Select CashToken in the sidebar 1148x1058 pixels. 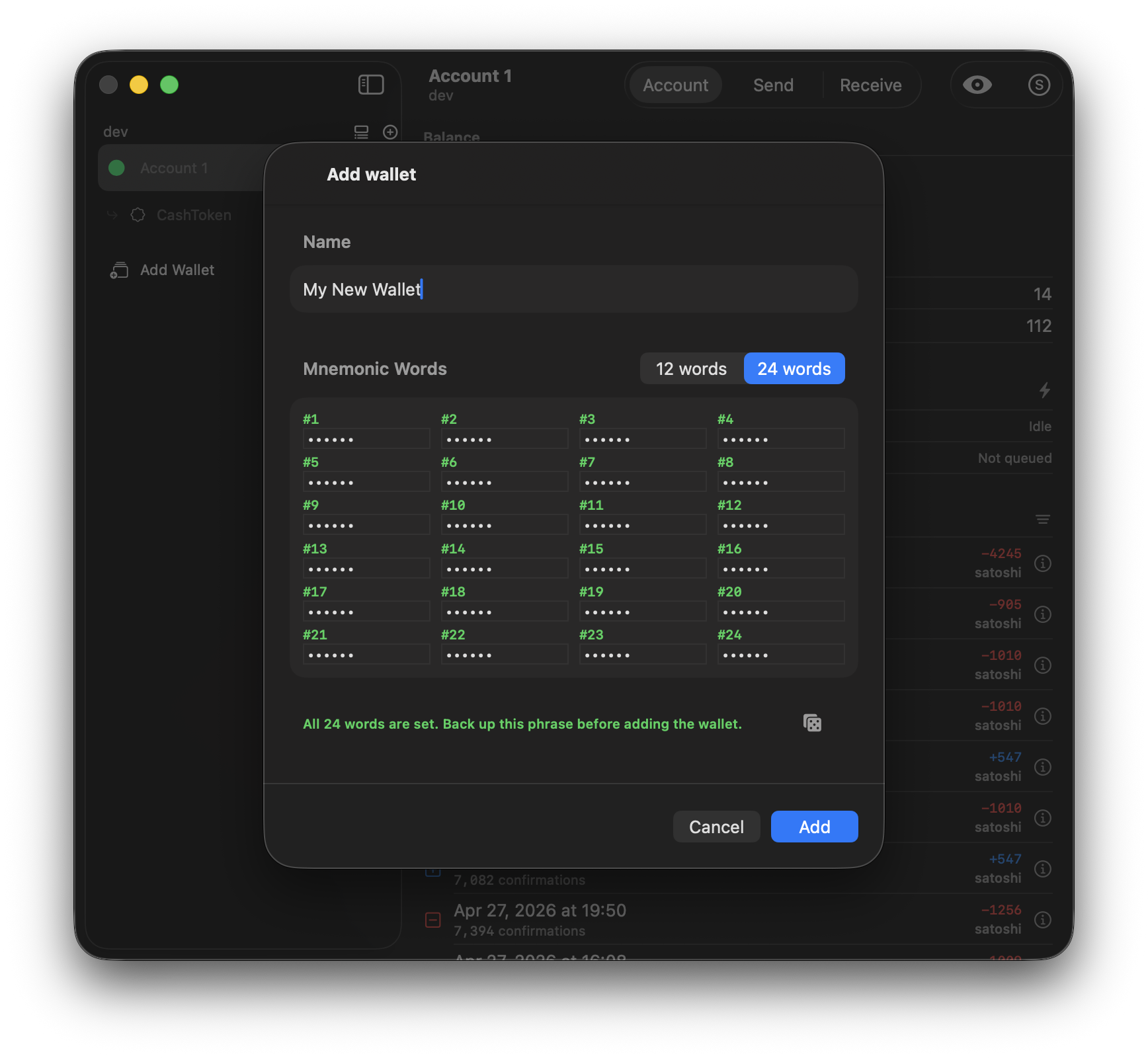pos(194,215)
